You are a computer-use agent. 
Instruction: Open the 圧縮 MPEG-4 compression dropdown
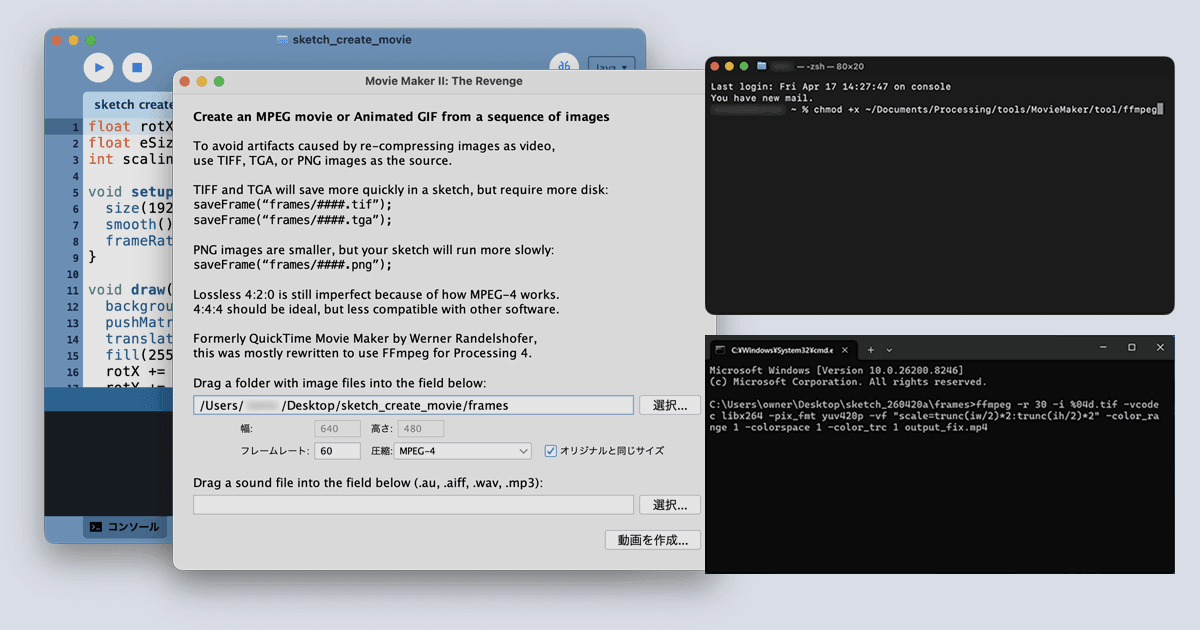[x=462, y=451]
